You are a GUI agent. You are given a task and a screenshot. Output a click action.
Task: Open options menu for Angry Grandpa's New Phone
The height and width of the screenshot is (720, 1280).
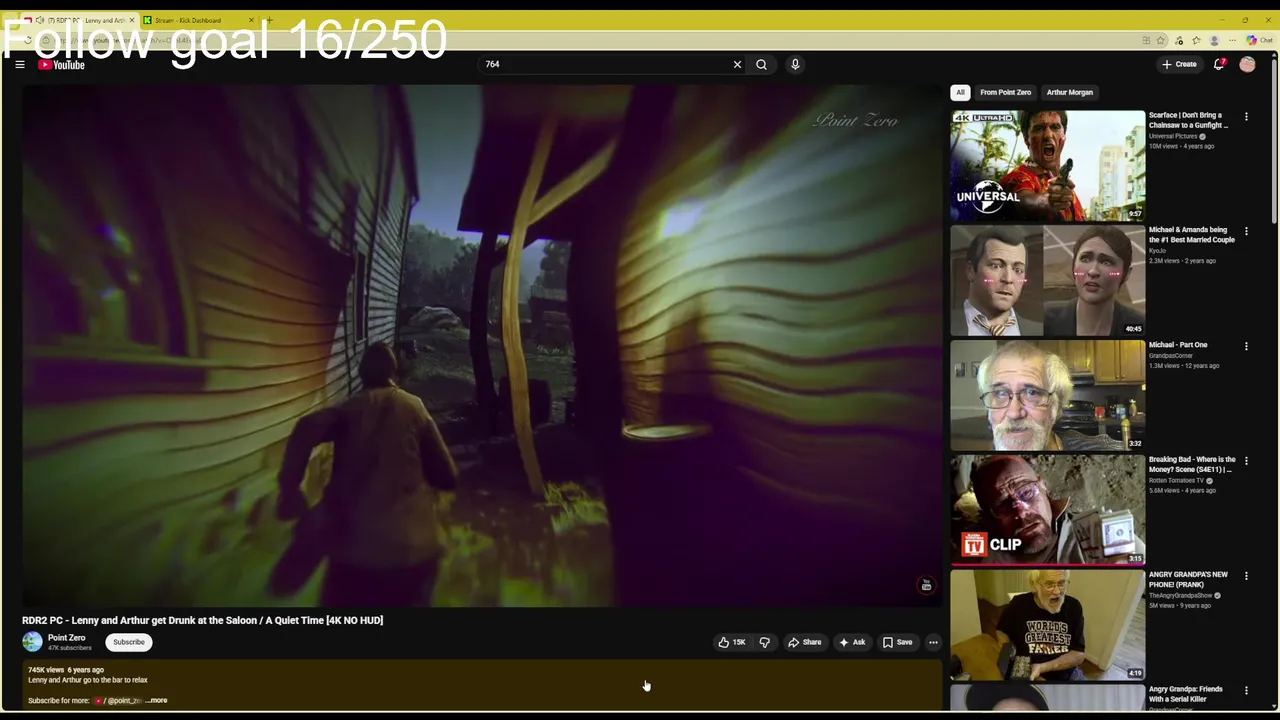[1246, 577]
